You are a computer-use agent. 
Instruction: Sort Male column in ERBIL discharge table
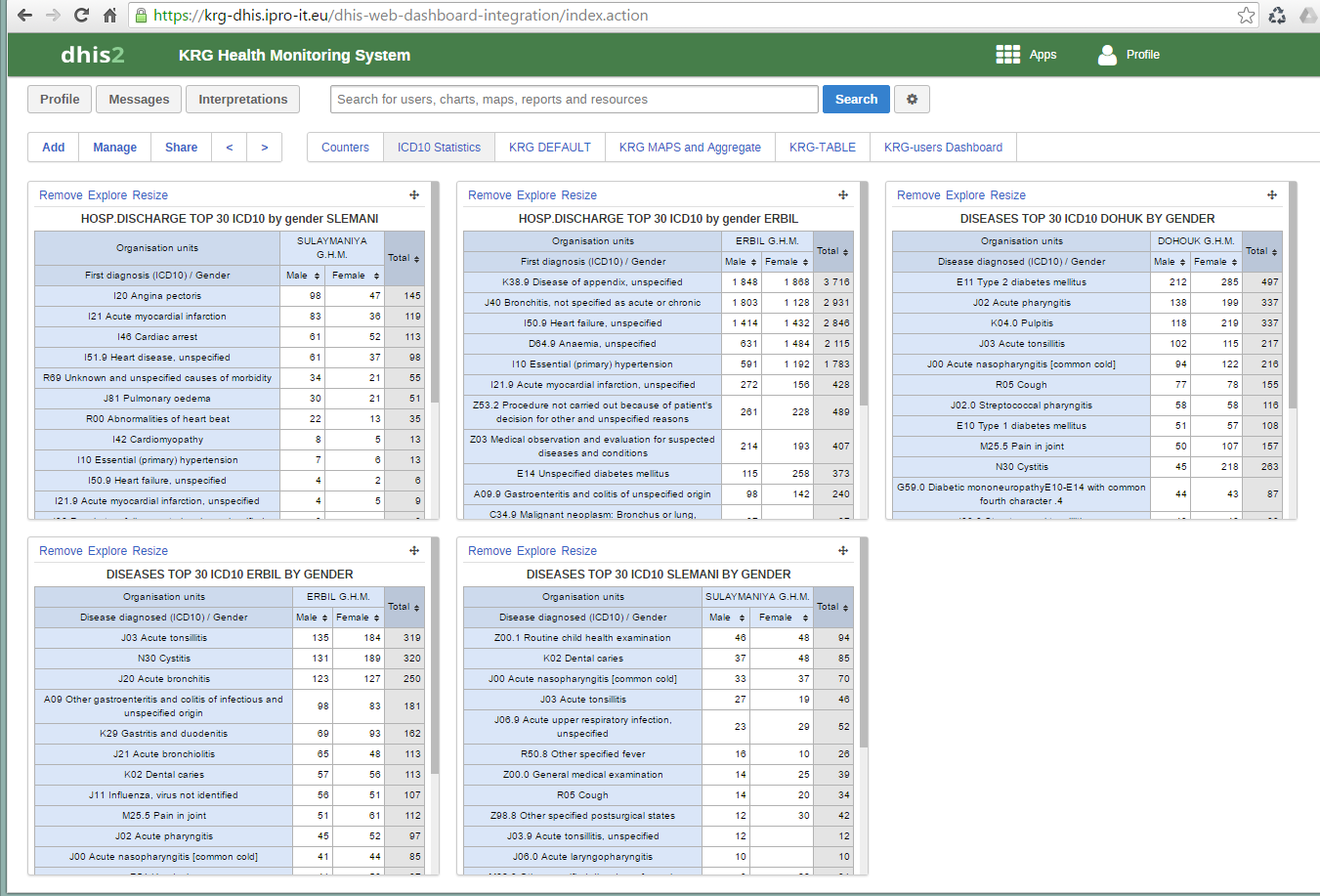coord(741,262)
